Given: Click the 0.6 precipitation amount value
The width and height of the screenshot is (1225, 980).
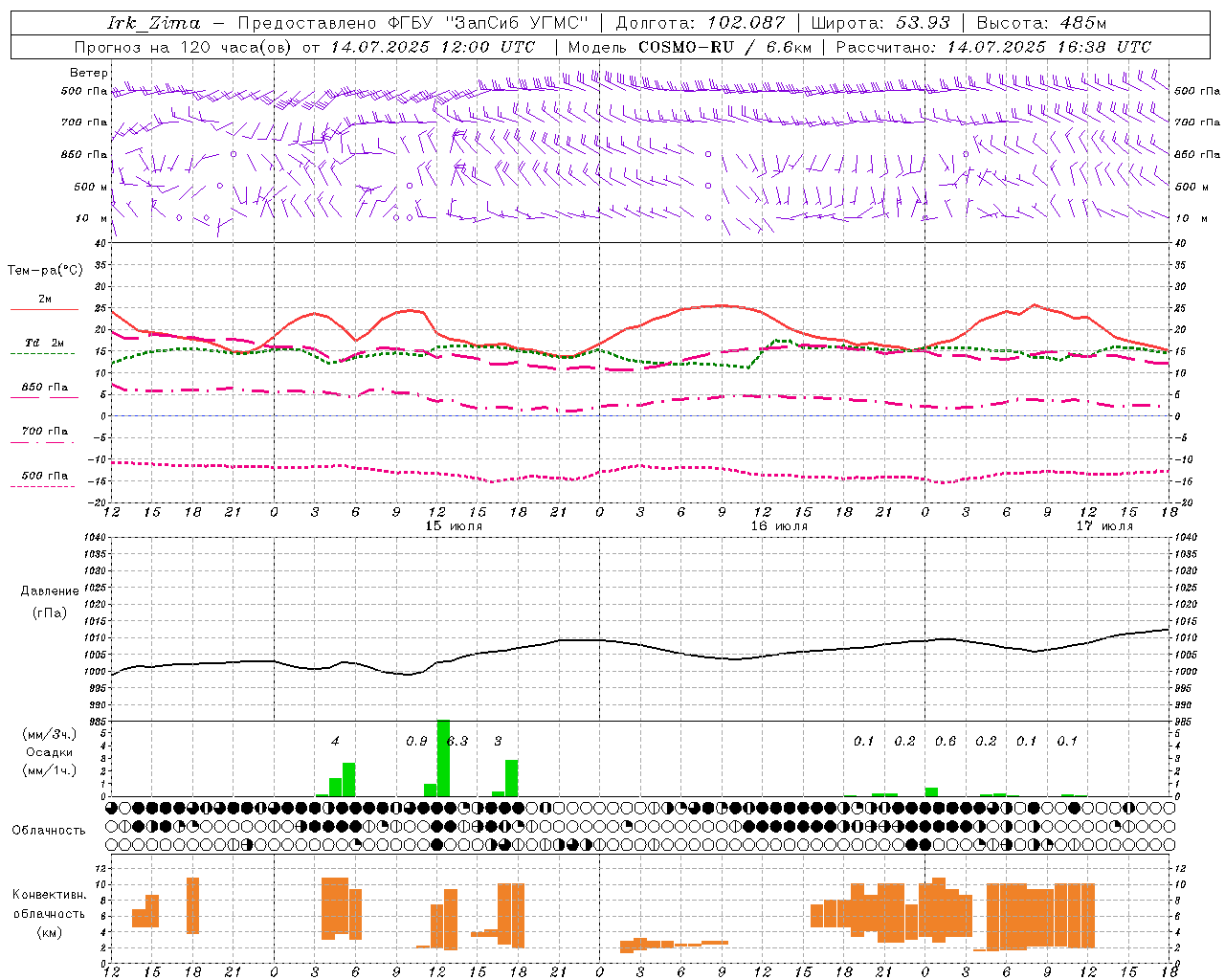Looking at the screenshot, I should 946,741.
